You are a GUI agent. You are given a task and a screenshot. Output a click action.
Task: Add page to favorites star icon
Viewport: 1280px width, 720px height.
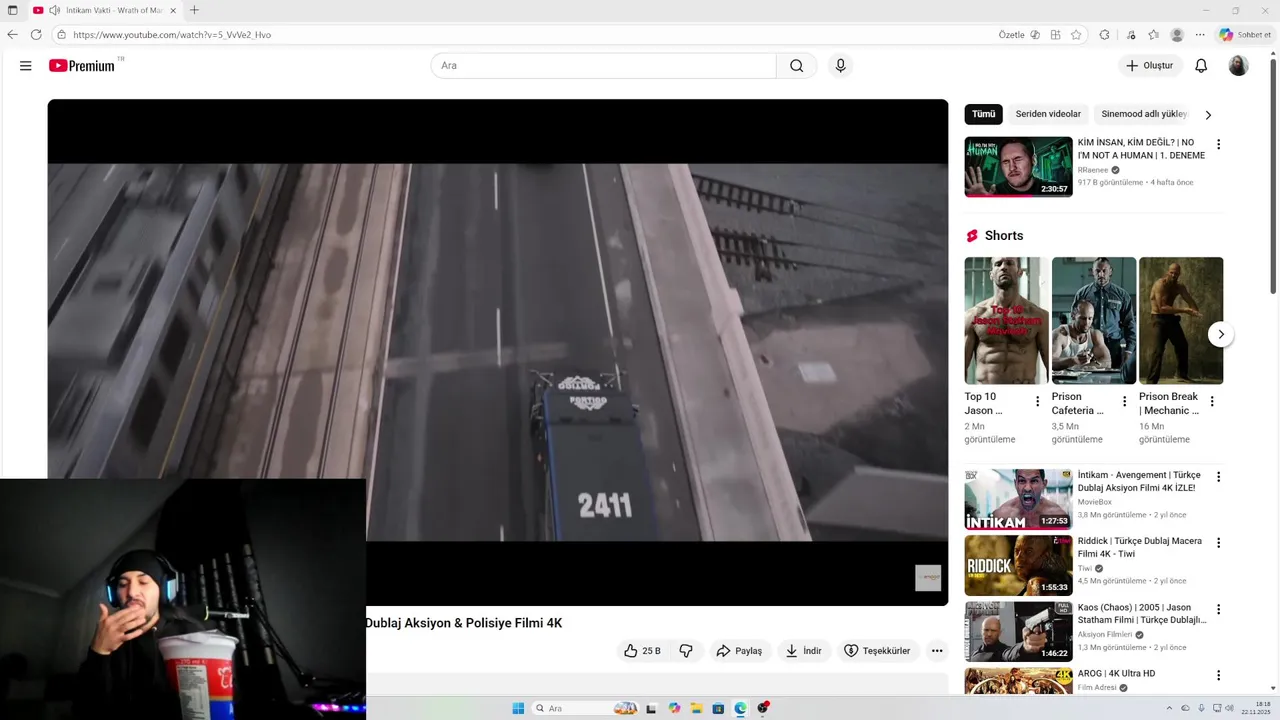1076,35
